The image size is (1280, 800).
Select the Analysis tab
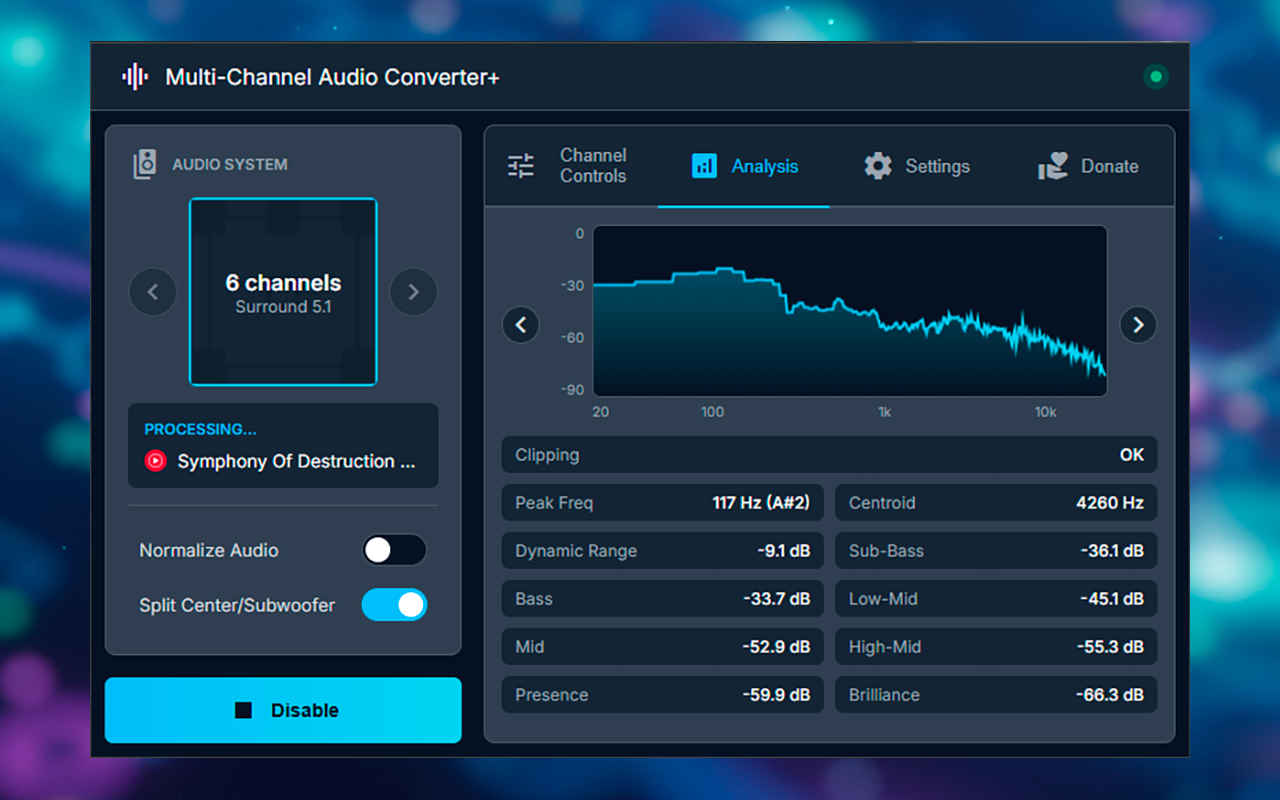point(744,166)
